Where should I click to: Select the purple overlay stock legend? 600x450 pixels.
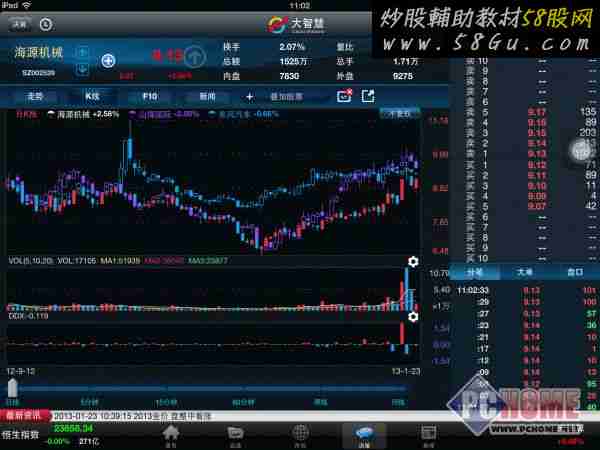[x=164, y=114]
